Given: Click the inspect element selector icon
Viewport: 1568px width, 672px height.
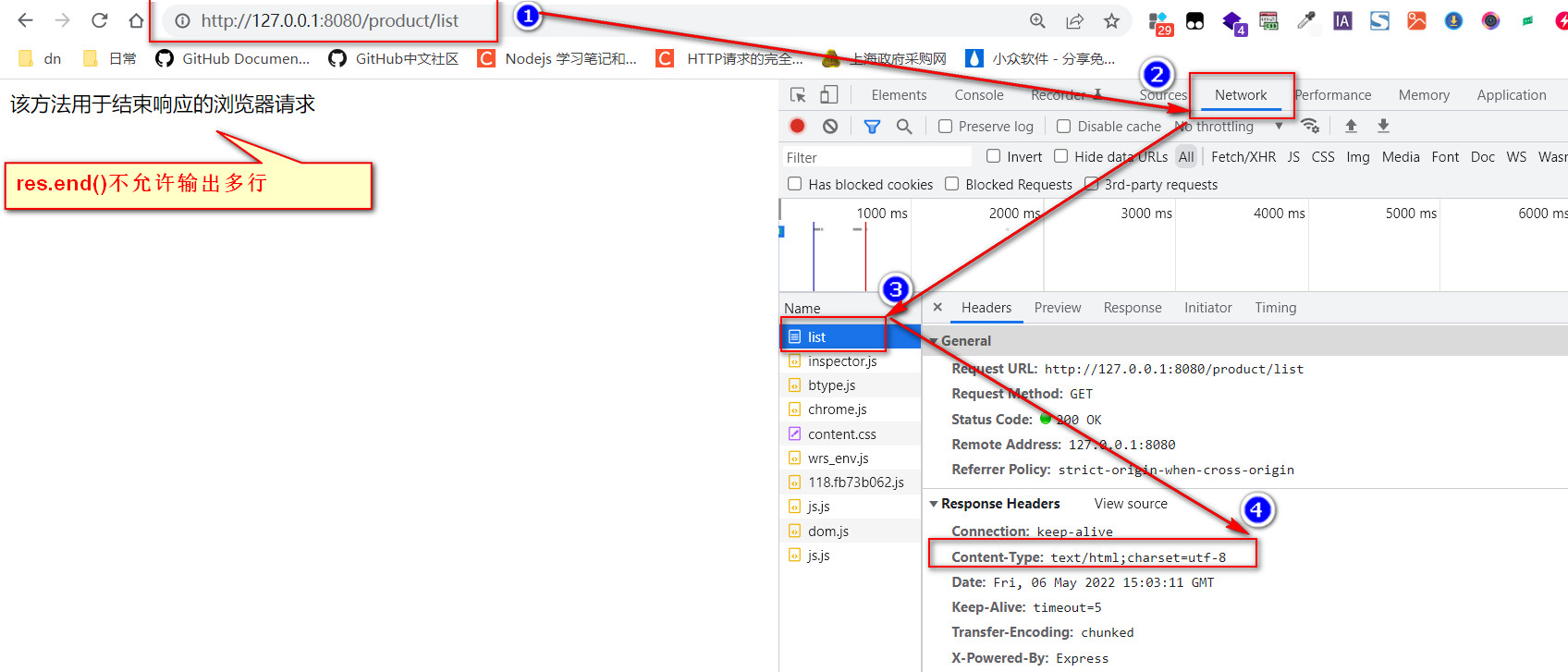Looking at the screenshot, I should [798, 94].
